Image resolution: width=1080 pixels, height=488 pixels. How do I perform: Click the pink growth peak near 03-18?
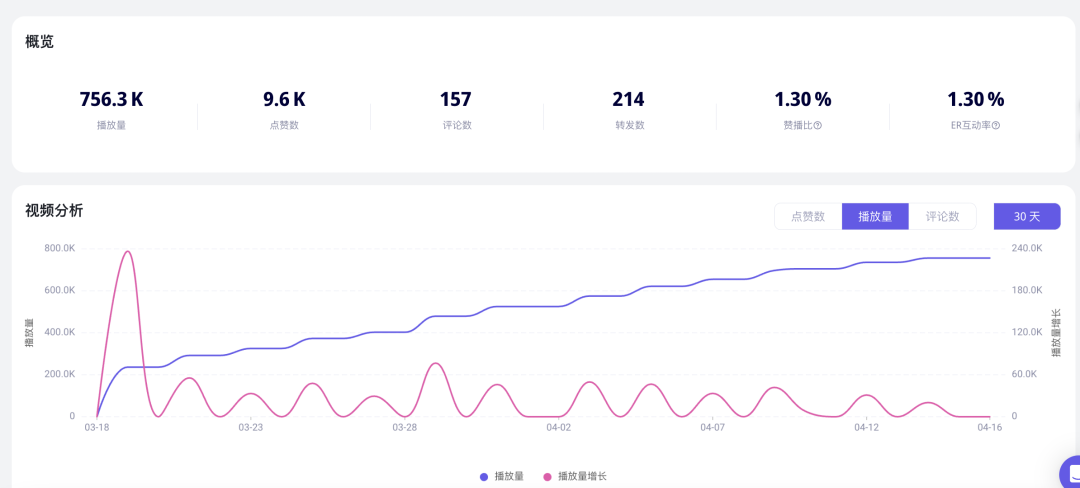(x=127, y=251)
